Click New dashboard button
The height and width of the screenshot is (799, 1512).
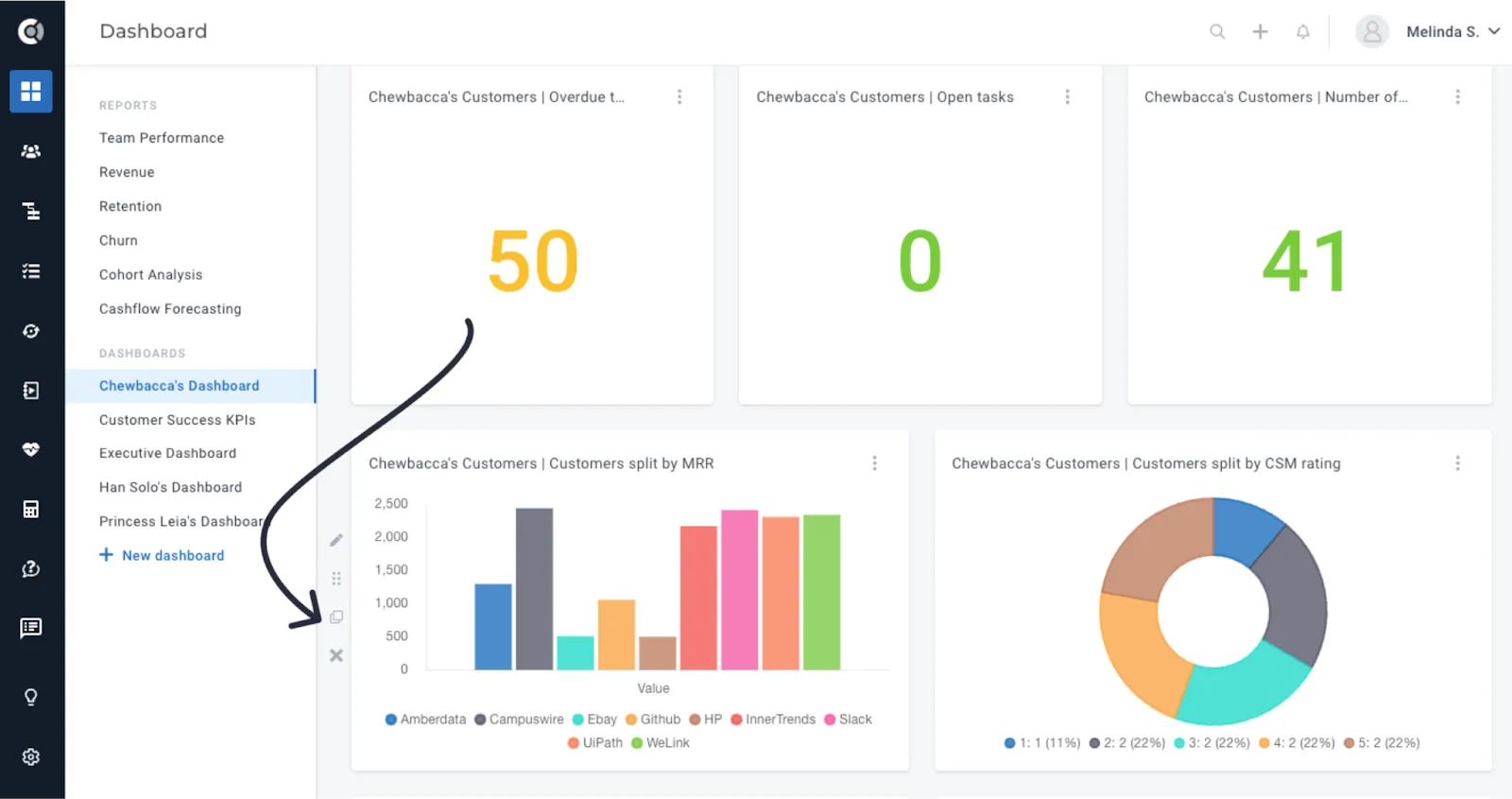[162, 556]
